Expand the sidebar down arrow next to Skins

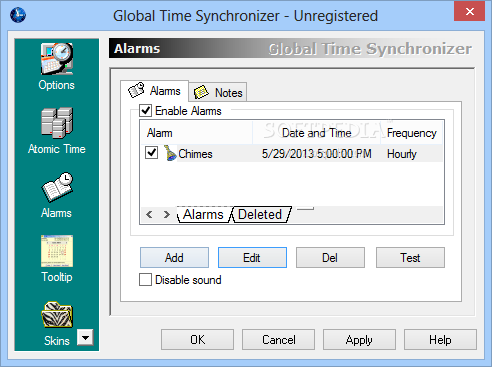point(85,338)
